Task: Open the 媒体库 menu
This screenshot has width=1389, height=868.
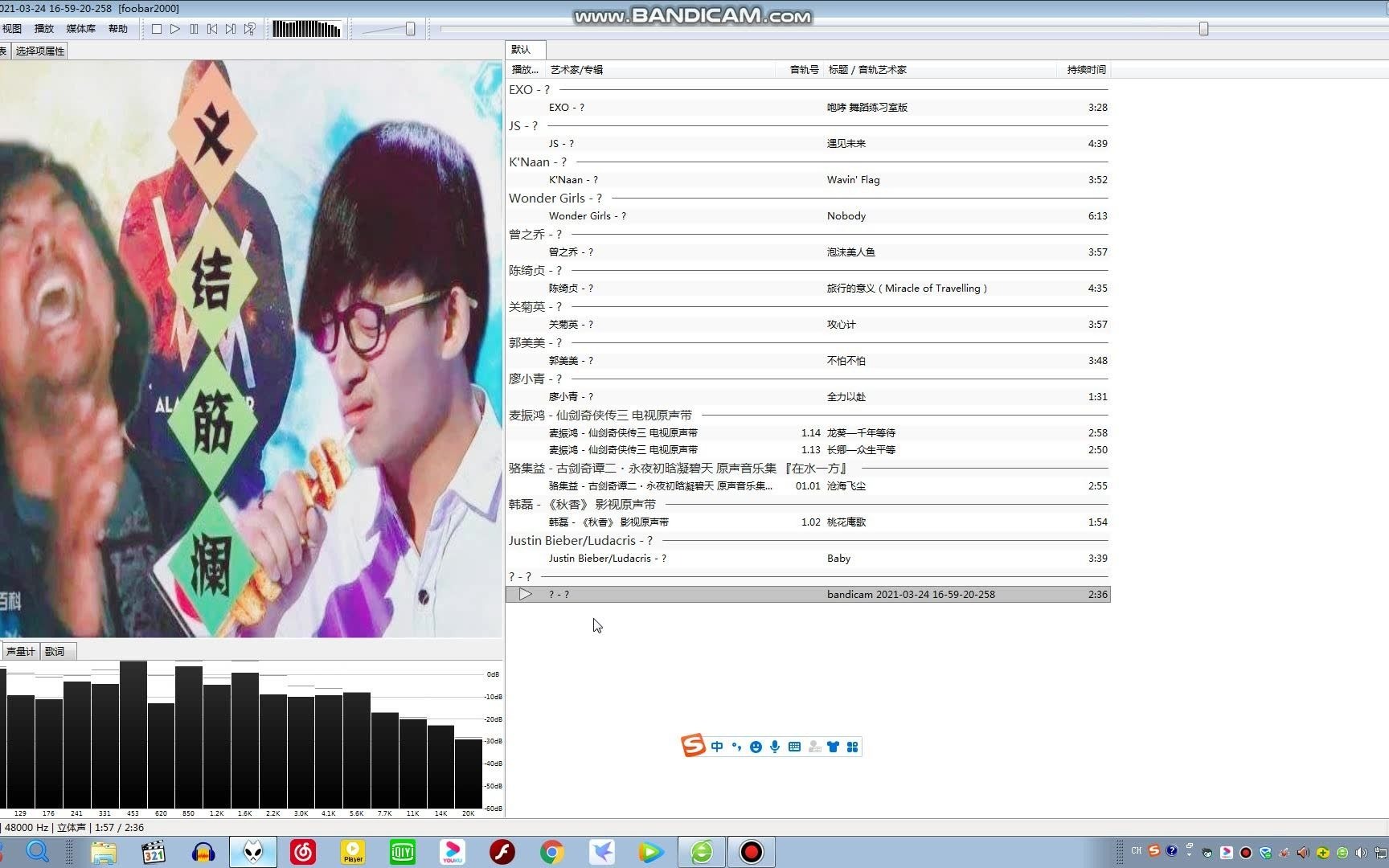Action: (x=80, y=29)
